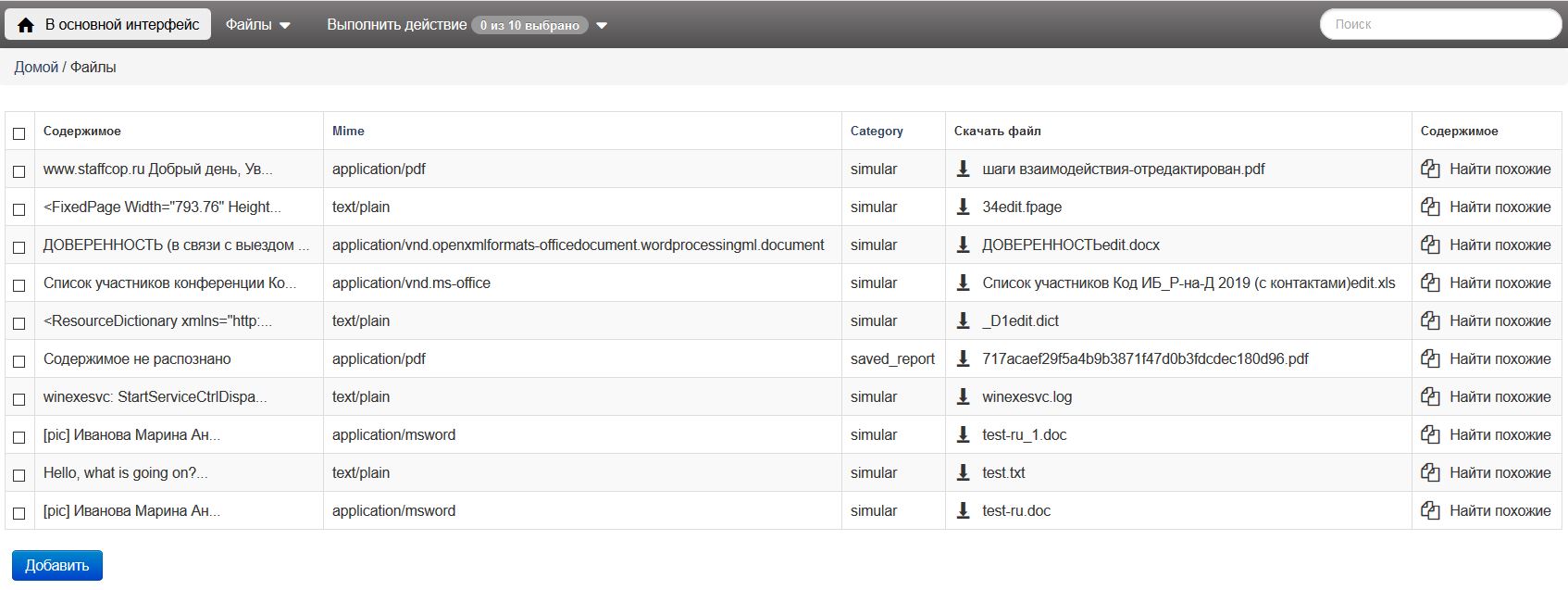Click Домой breadcrumb link
This screenshot has width=1568, height=590.
click(x=36, y=67)
